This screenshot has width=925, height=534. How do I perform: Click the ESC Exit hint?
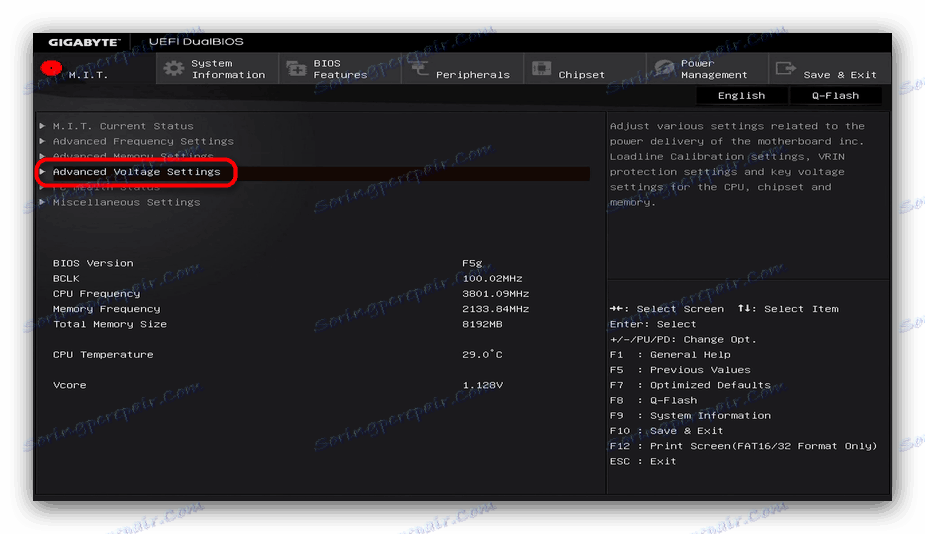(x=643, y=461)
